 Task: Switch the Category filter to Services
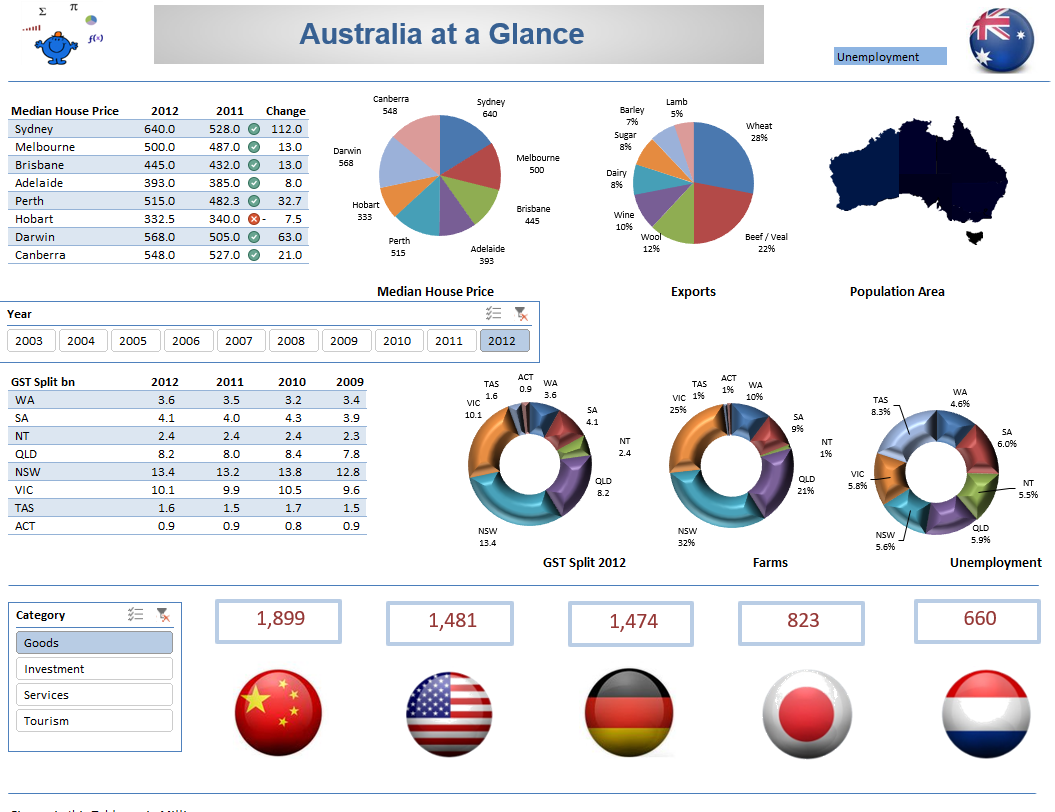coord(93,694)
